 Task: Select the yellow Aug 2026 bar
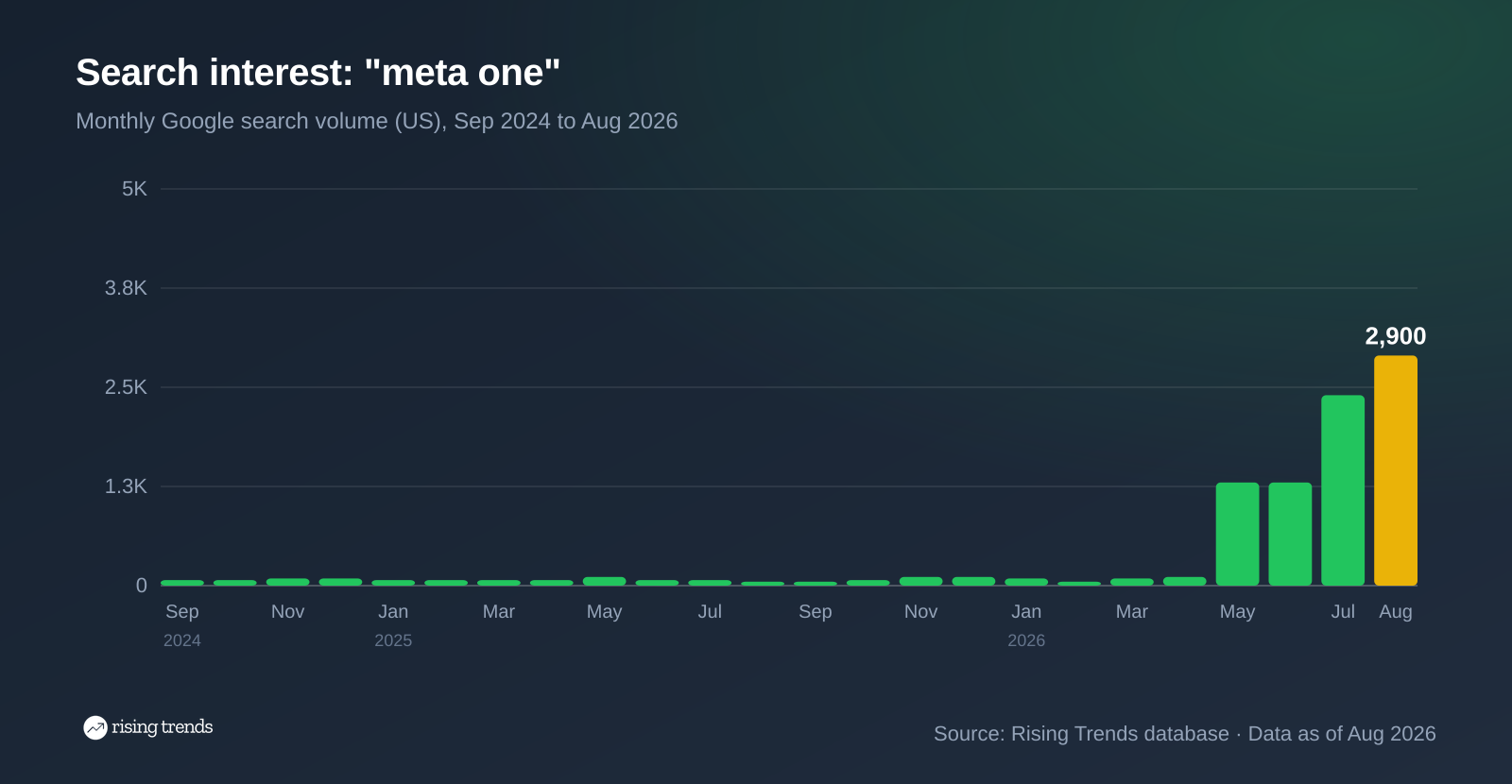[1395, 470]
